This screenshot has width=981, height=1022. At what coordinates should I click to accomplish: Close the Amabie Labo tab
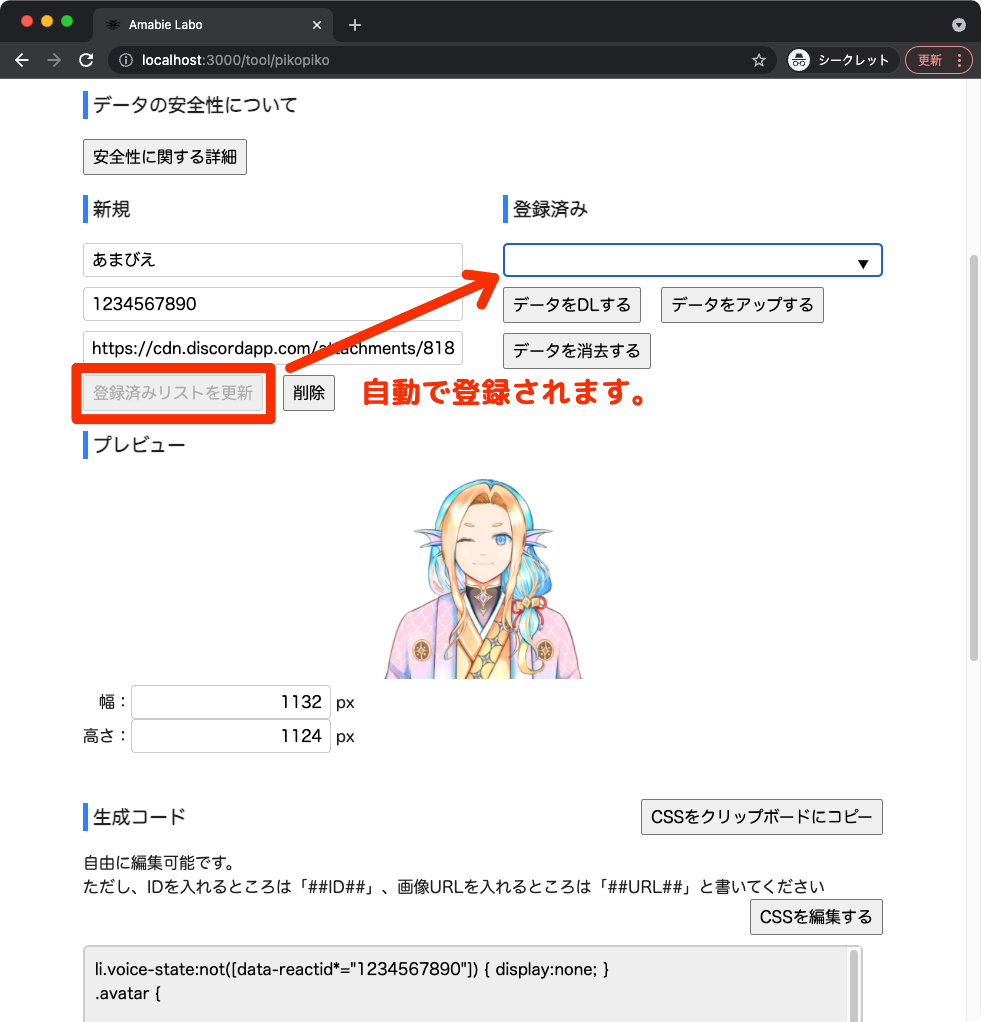pos(317,25)
